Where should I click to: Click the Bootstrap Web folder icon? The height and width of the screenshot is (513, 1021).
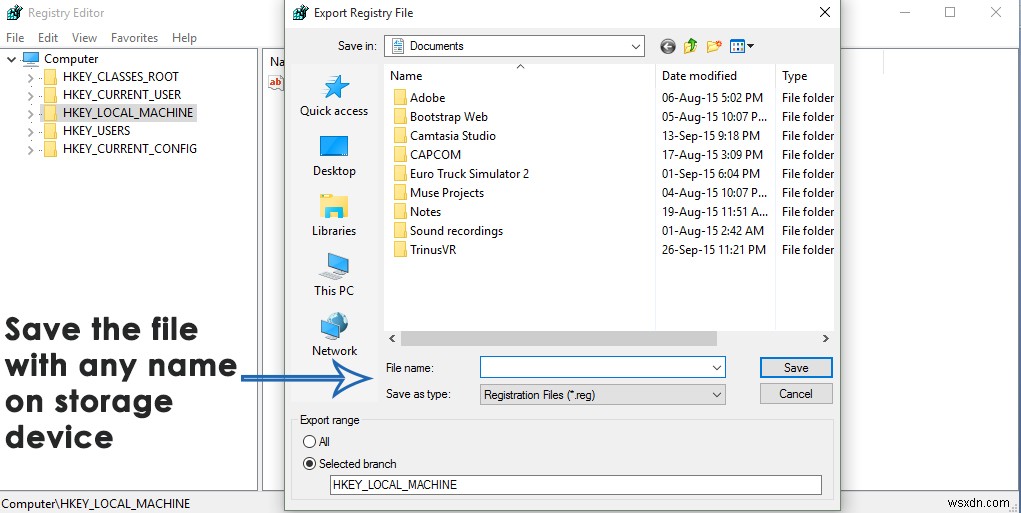point(400,117)
